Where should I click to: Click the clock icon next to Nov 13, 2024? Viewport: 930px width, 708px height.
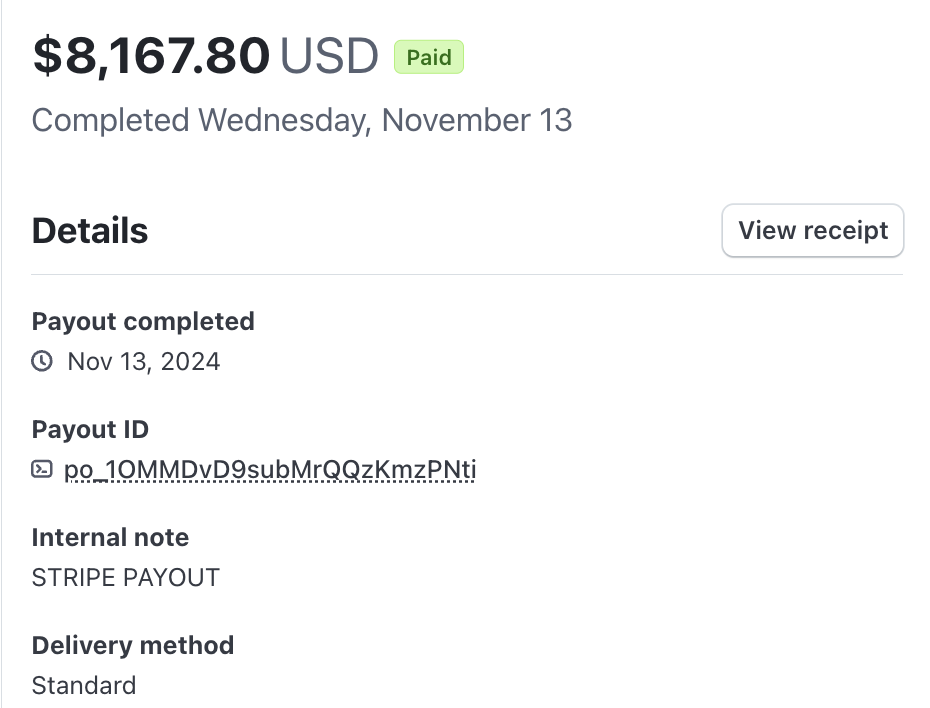[42, 361]
